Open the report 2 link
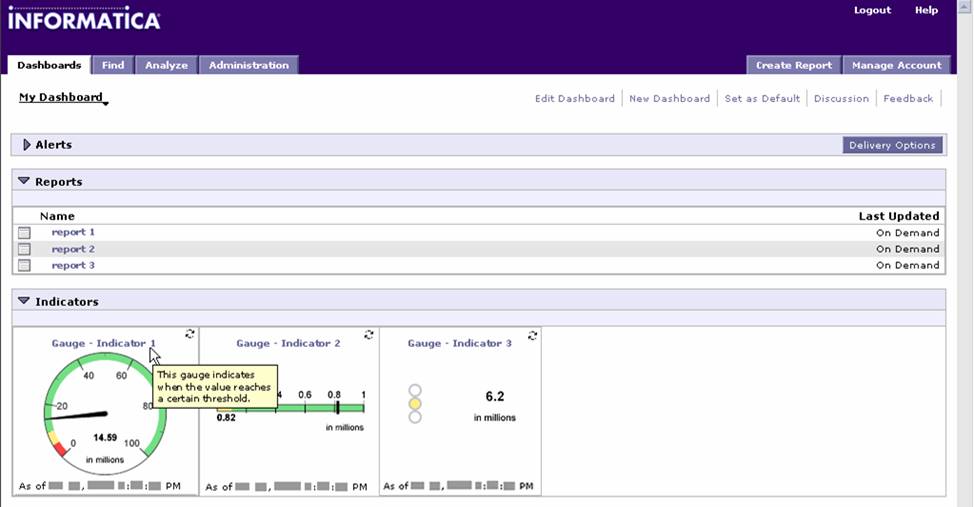This screenshot has height=507, width=974. [73, 249]
